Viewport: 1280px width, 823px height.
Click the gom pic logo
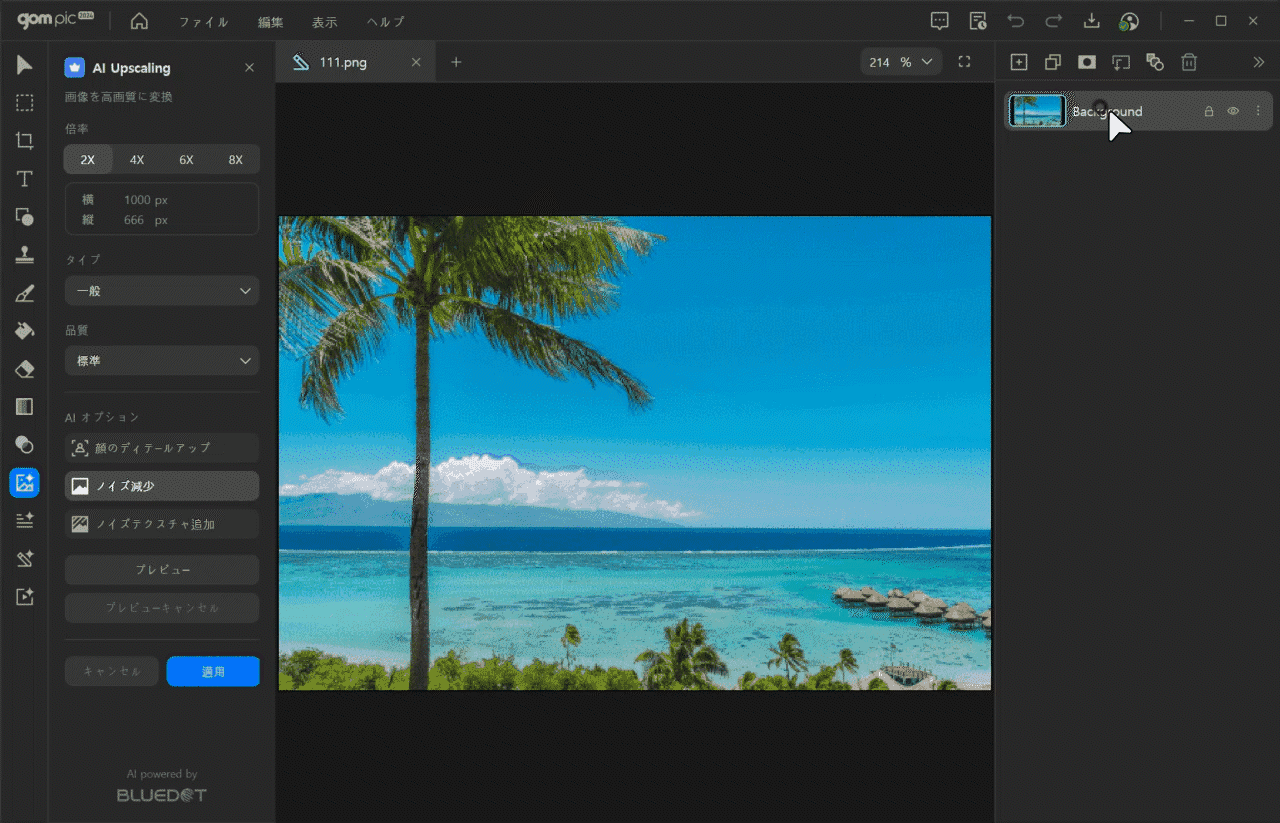(55, 21)
